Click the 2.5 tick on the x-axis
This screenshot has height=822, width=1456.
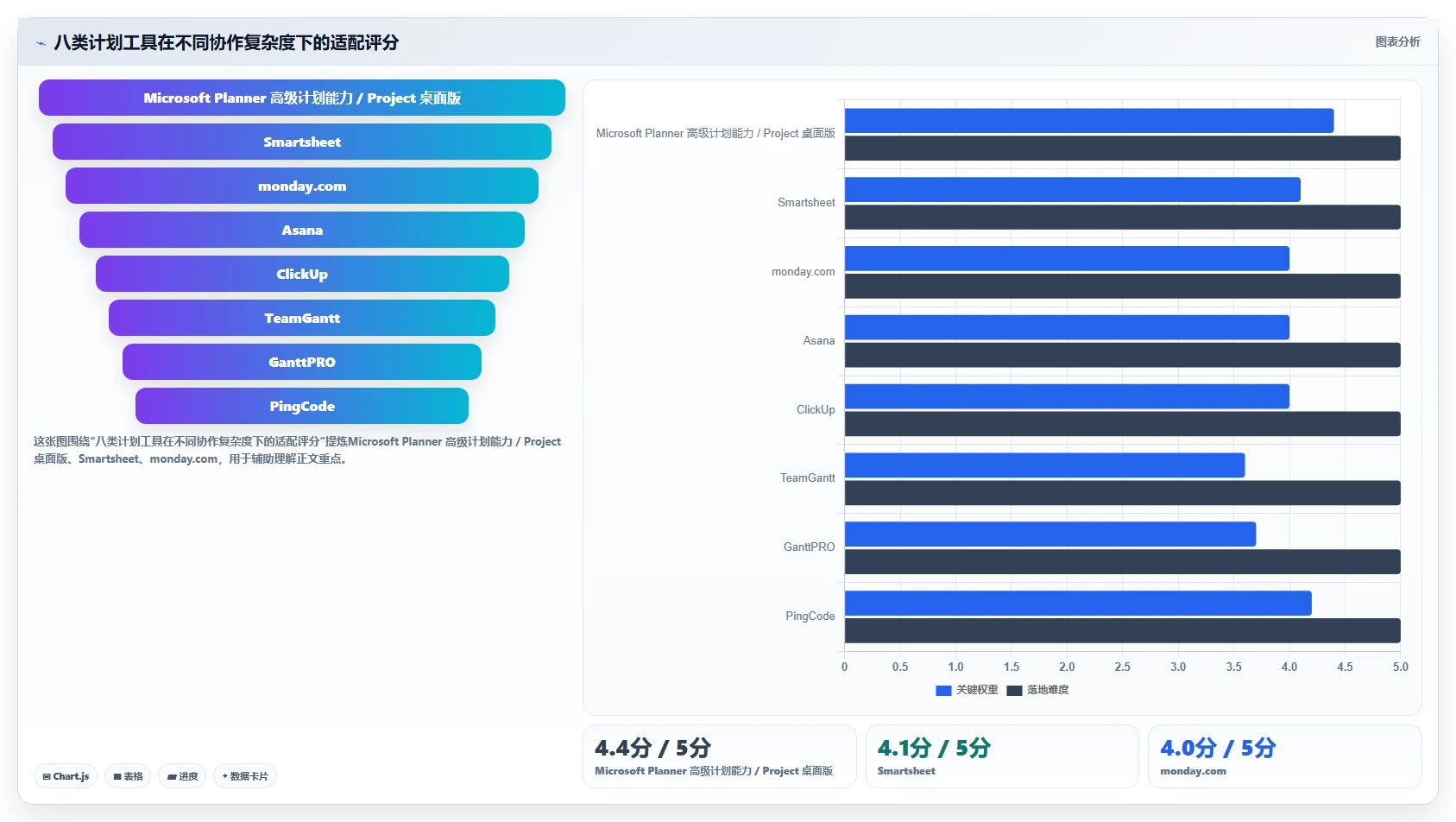(x=1122, y=667)
